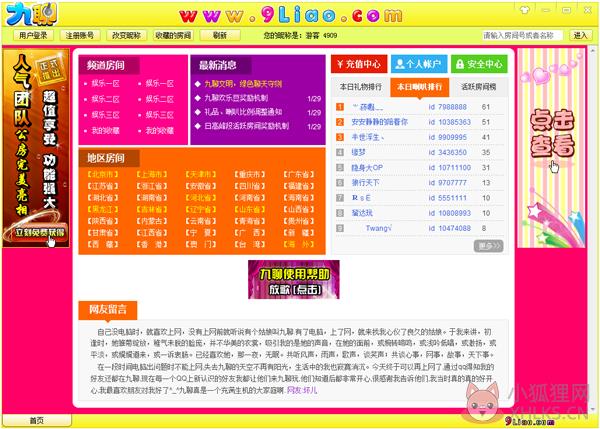Click 立刻免费获得 on the left banner
Image resolution: width=600 pixels, height=429 pixels.
pyautogui.click(x=40, y=232)
